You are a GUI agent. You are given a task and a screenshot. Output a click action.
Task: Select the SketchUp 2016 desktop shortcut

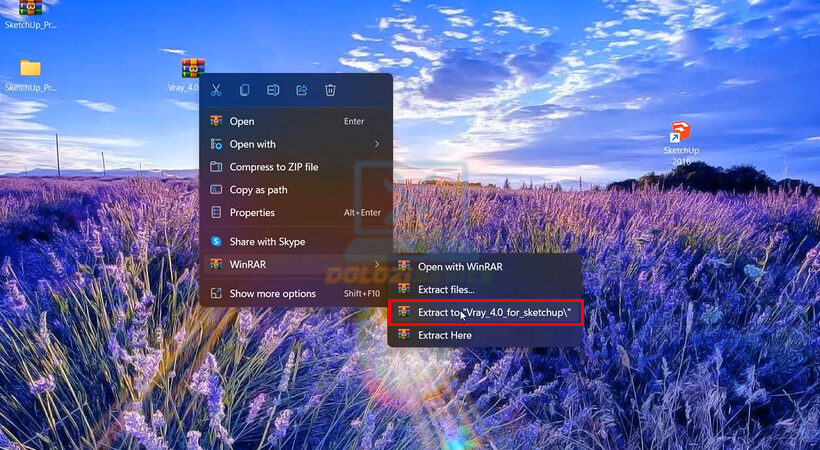pyautogui.click(x=681, y=142)
